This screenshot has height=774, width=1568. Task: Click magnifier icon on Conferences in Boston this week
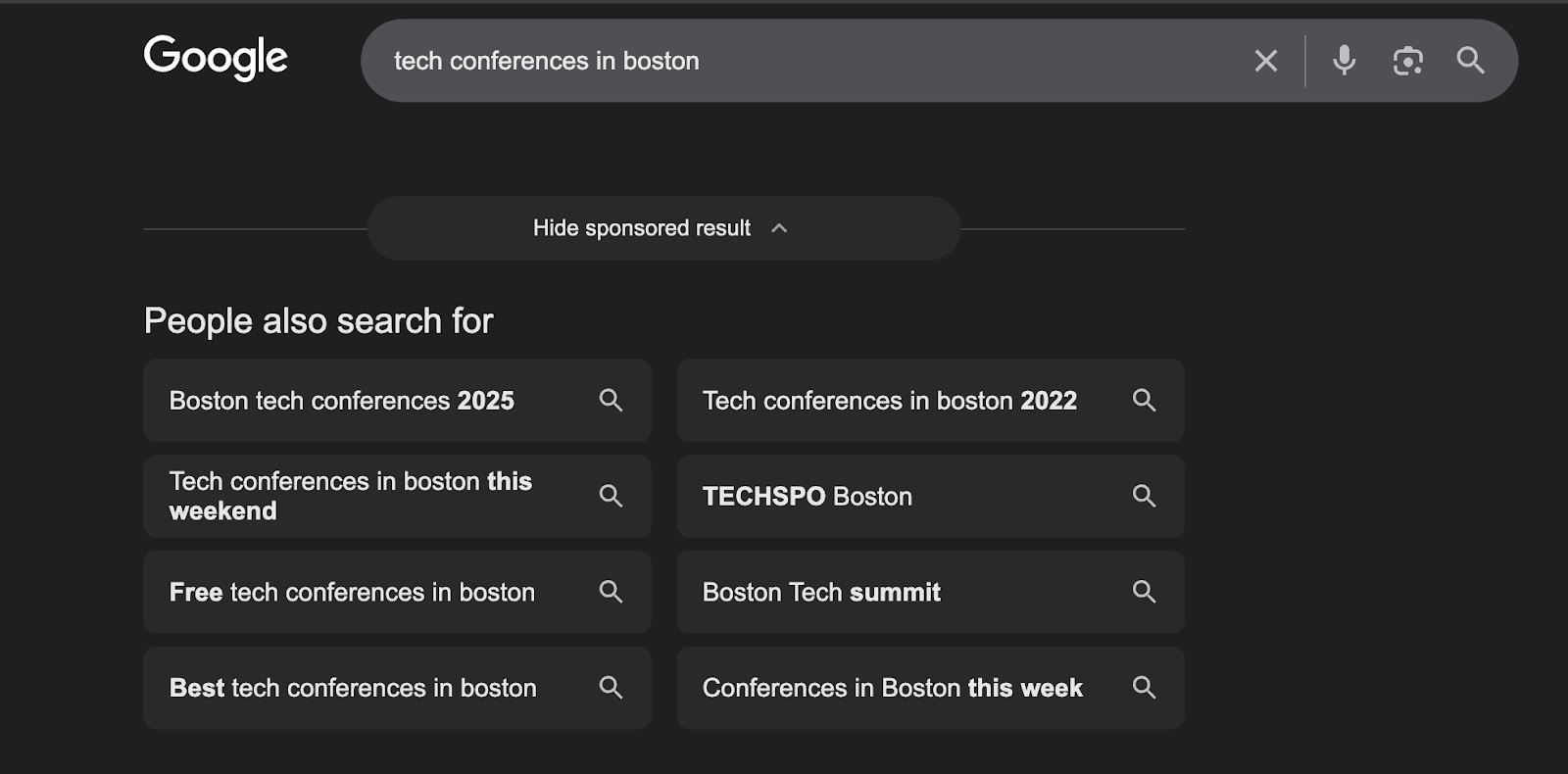coord(1144,688)
